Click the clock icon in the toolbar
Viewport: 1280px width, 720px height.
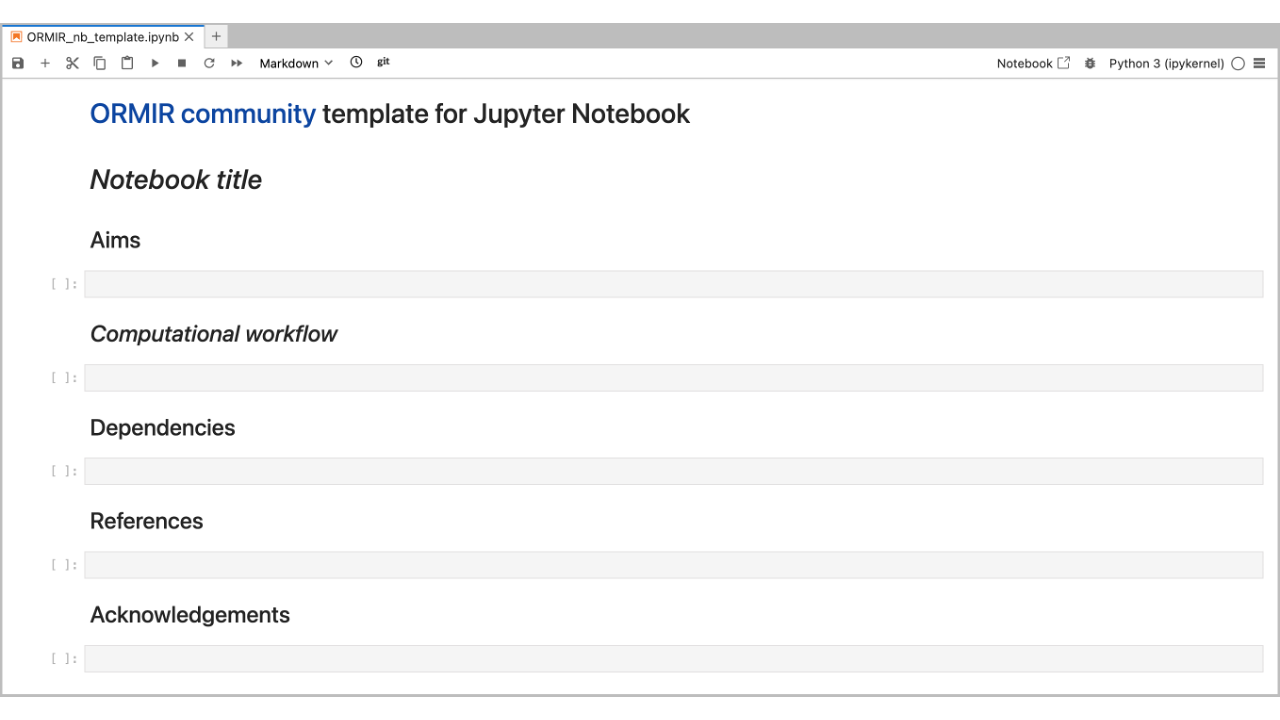[x=356, y=62]
